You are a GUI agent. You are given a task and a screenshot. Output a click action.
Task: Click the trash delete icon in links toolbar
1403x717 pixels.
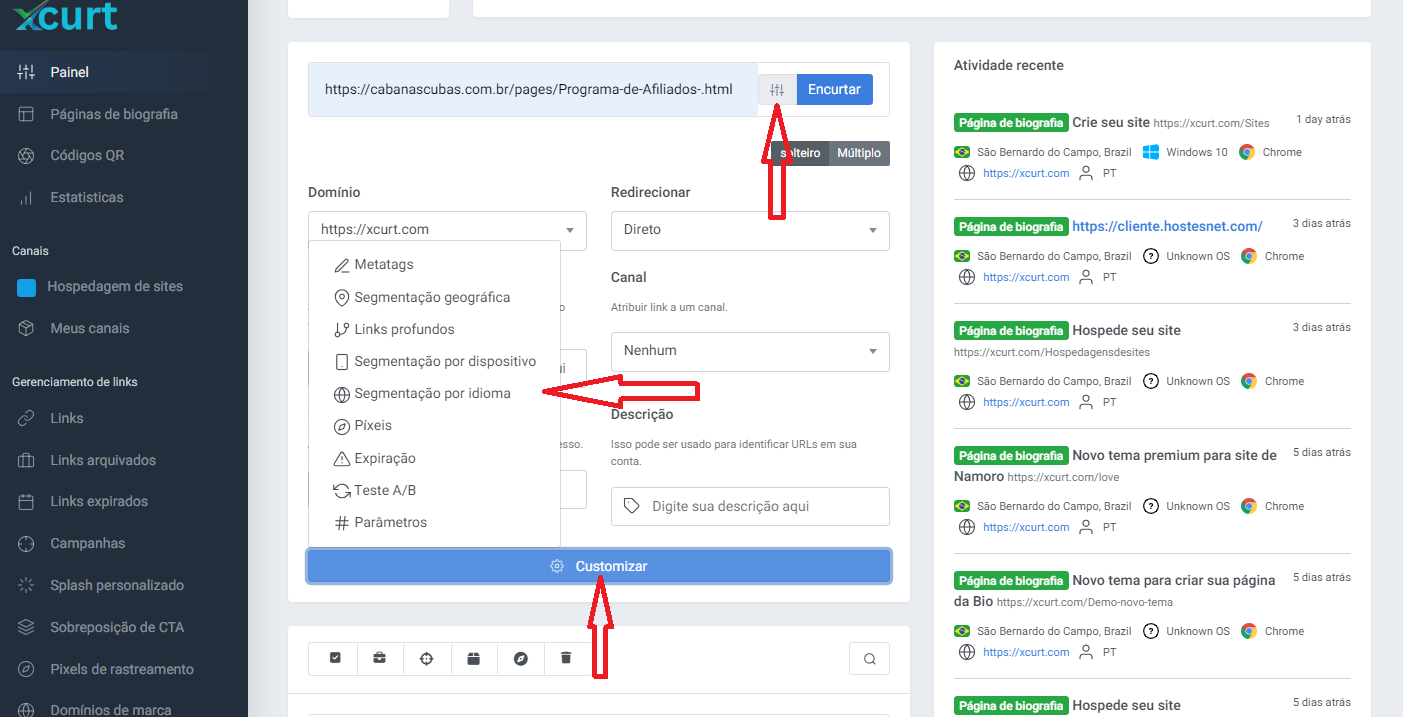(566, 658)
